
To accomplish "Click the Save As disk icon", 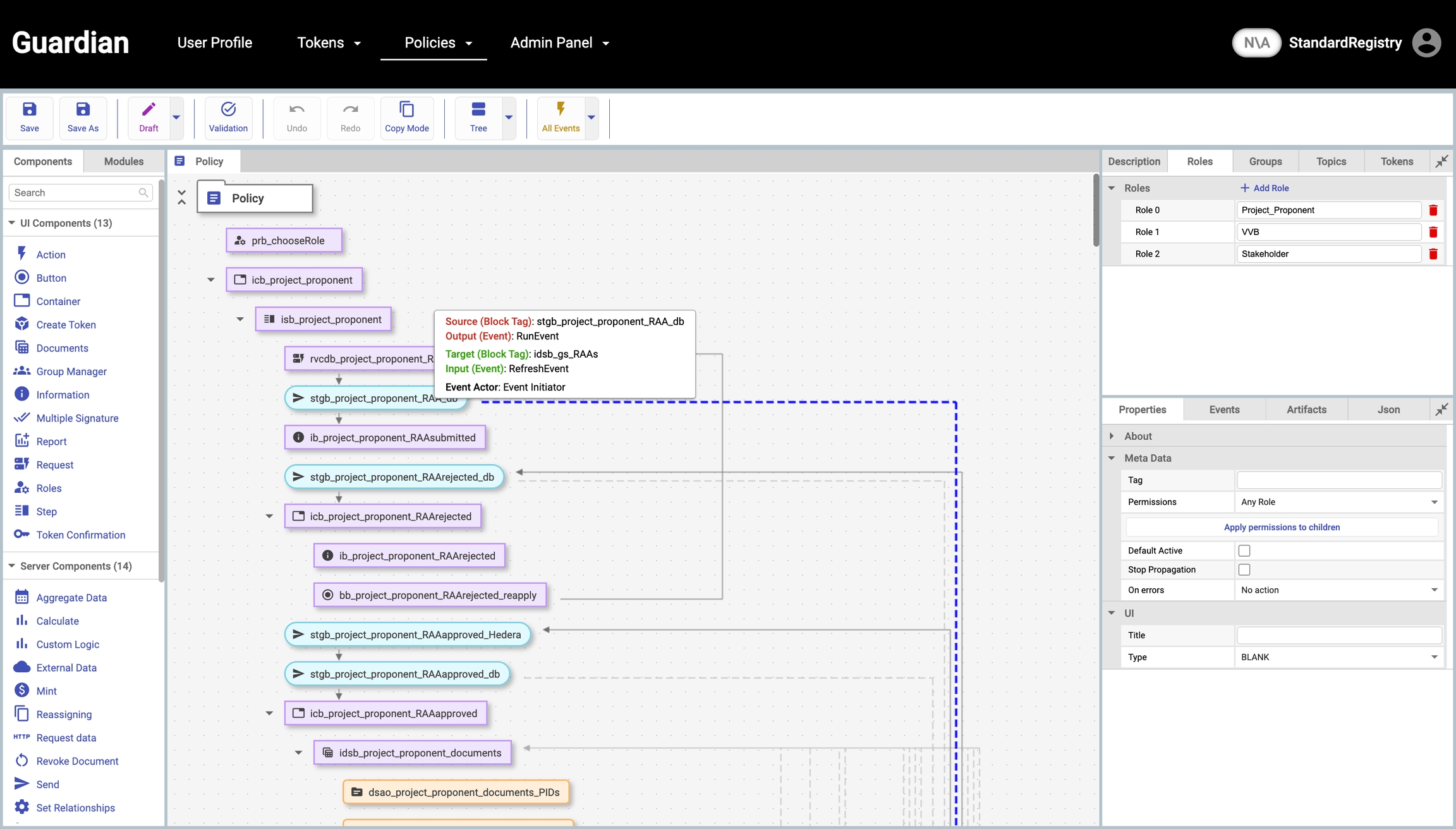I will pos(83,109).
